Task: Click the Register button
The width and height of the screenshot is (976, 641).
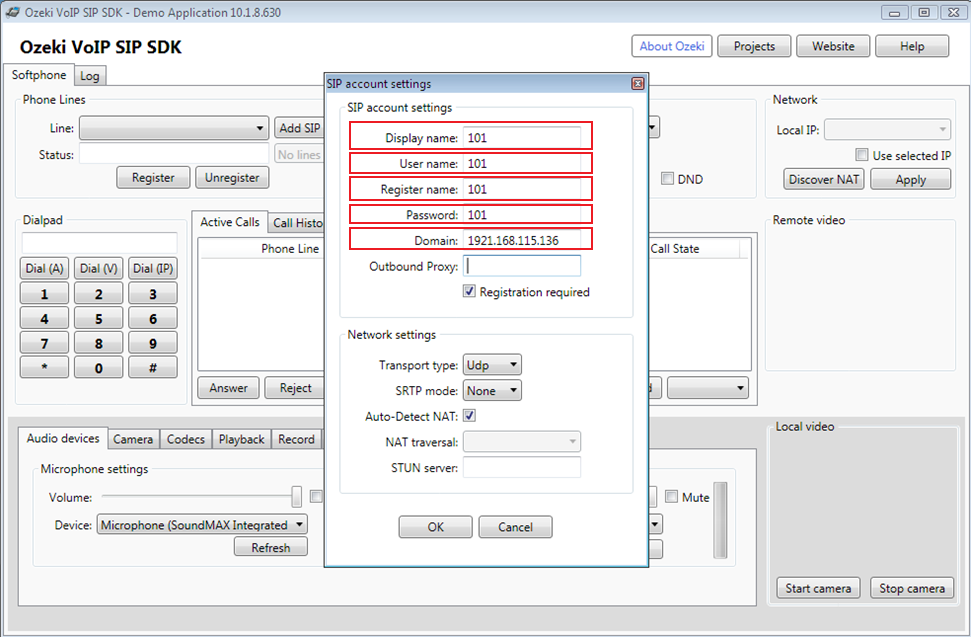Action: [154, 179]
